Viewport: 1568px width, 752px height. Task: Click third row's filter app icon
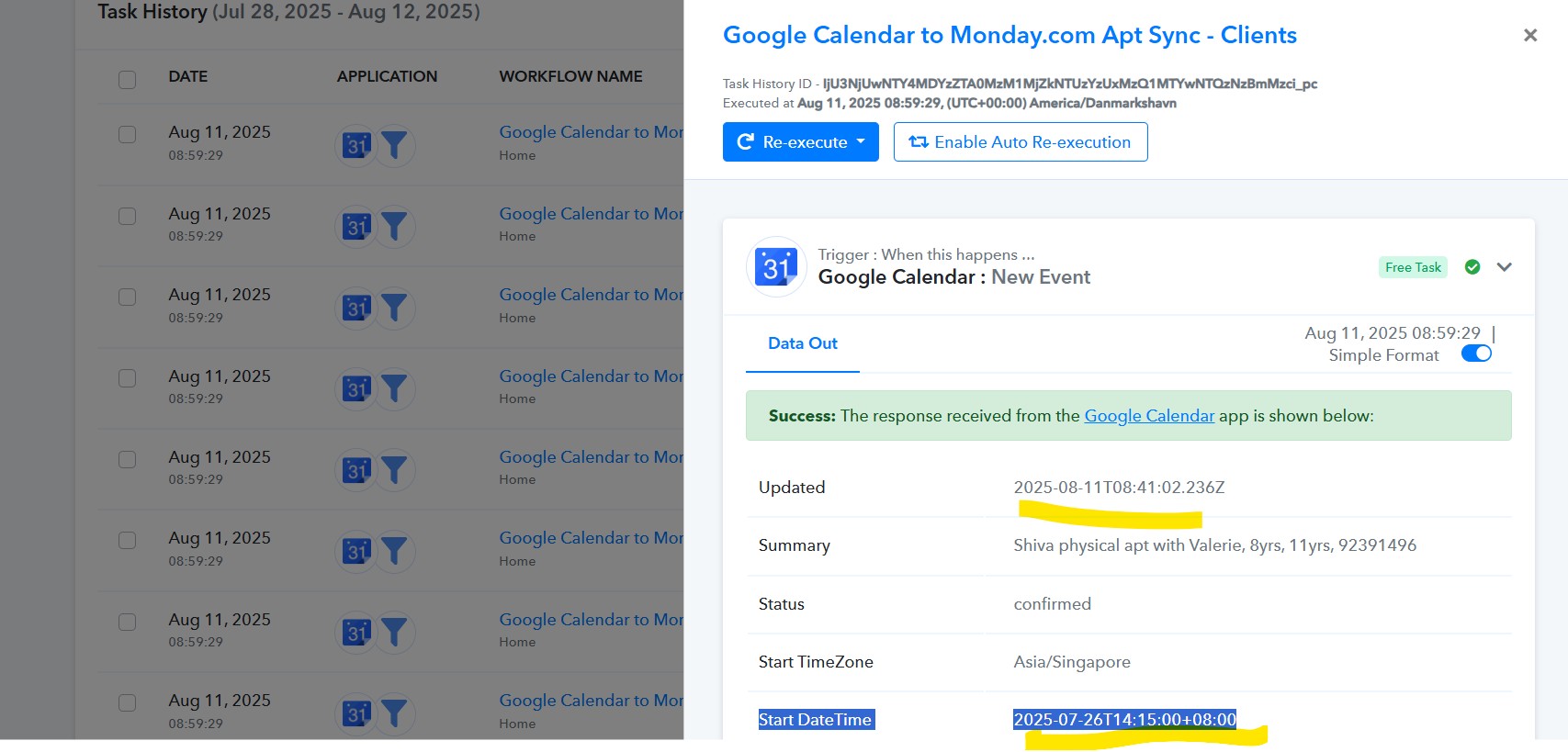point(394,308)
